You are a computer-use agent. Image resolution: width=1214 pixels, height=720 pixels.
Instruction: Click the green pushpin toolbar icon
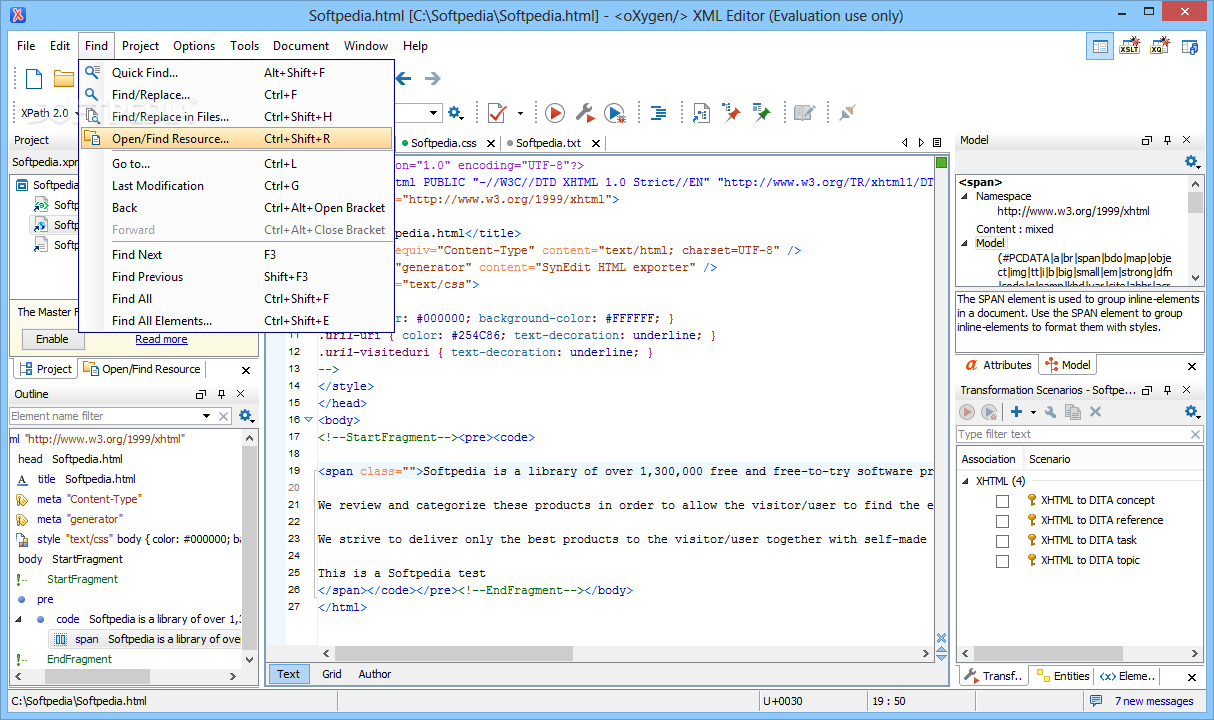click(762, 113)
